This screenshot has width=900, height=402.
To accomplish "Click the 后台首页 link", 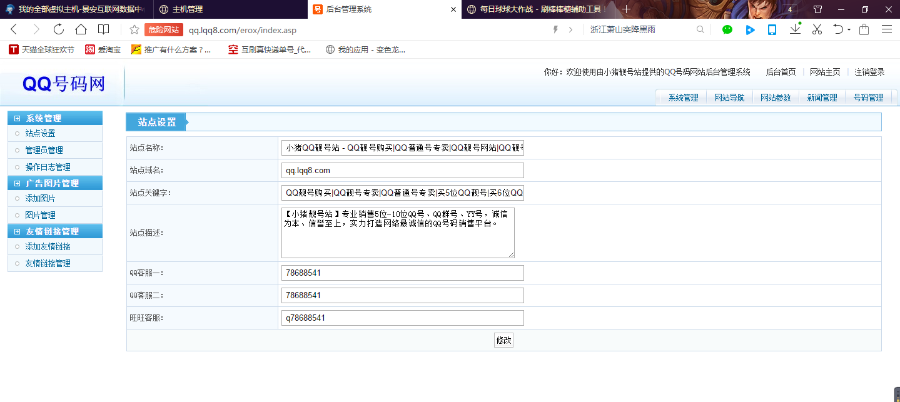I will point(781,72).
